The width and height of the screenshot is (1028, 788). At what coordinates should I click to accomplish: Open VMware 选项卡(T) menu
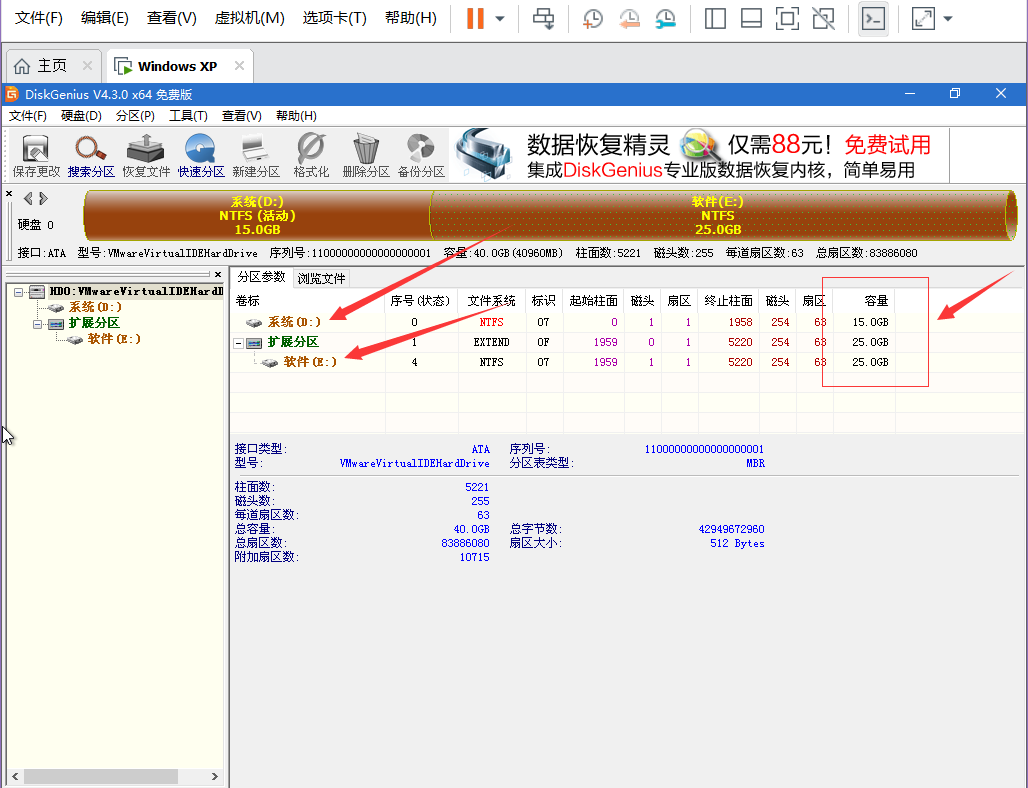(334, 18)
